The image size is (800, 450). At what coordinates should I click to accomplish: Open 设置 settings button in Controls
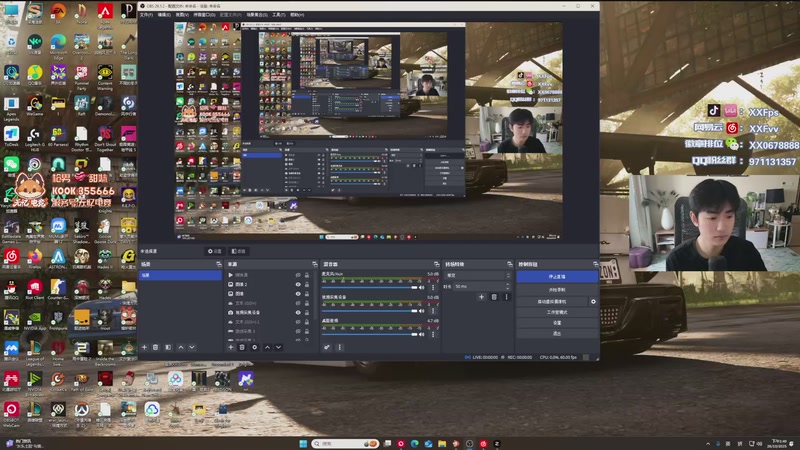tap(557, 322)
